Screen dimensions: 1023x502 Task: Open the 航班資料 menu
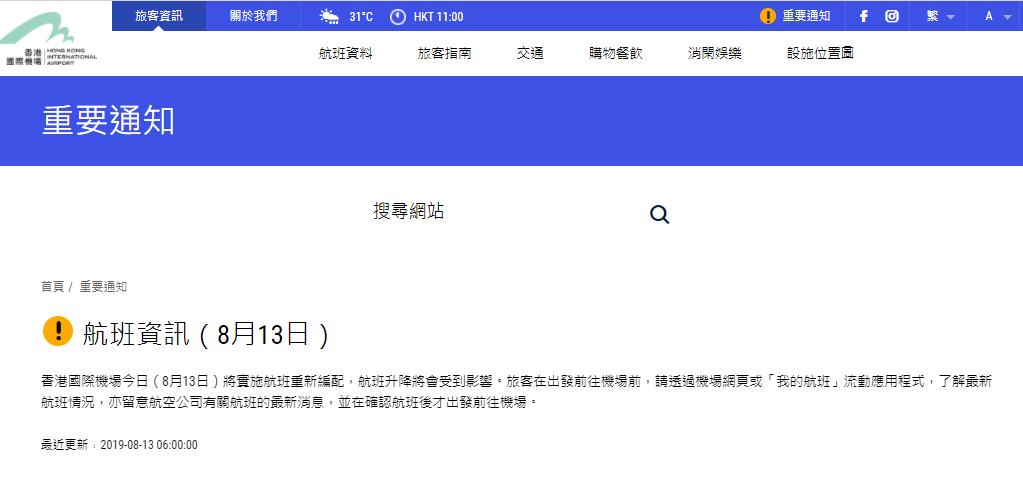tap(346, 54)
